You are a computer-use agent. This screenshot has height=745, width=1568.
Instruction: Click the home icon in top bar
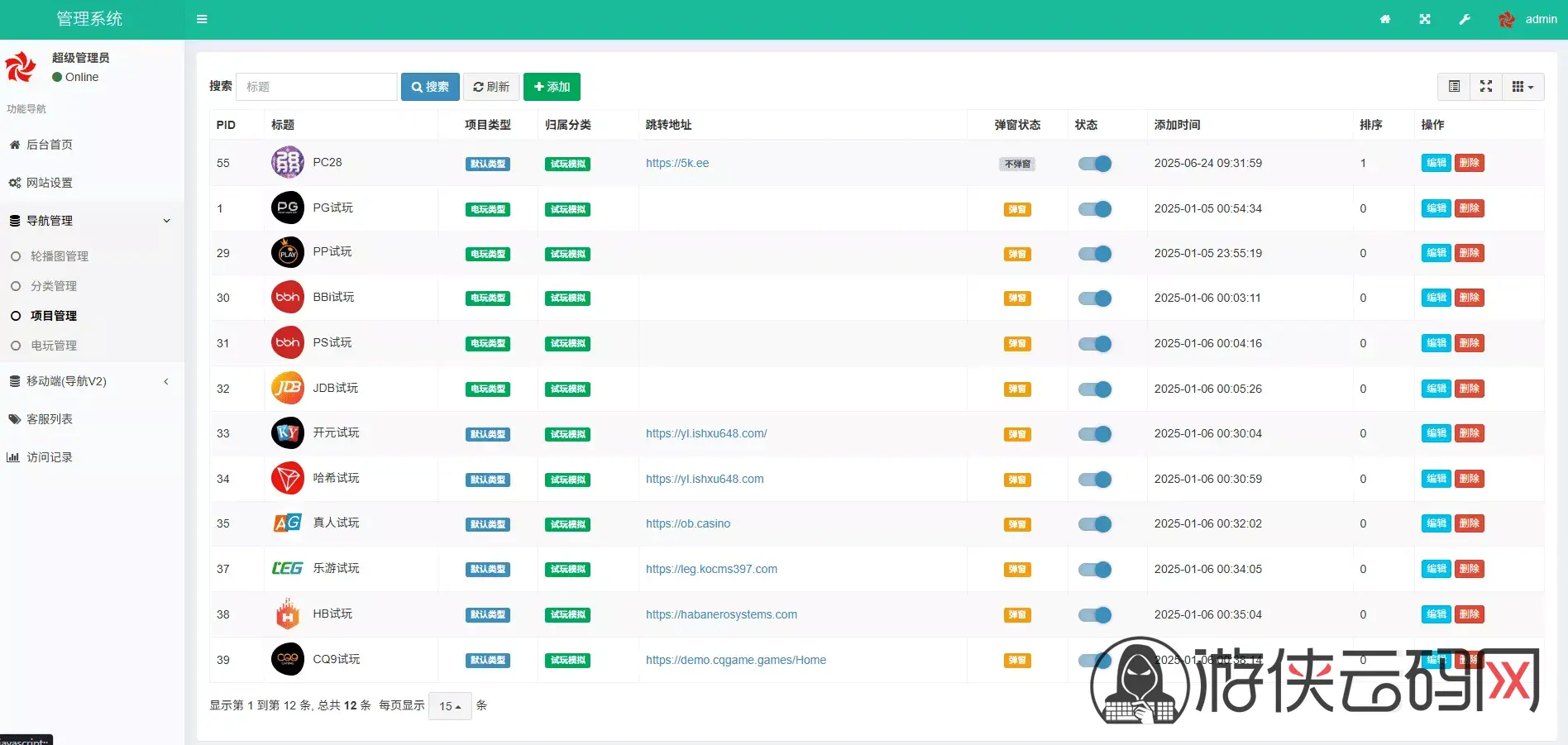point(1384,19)
